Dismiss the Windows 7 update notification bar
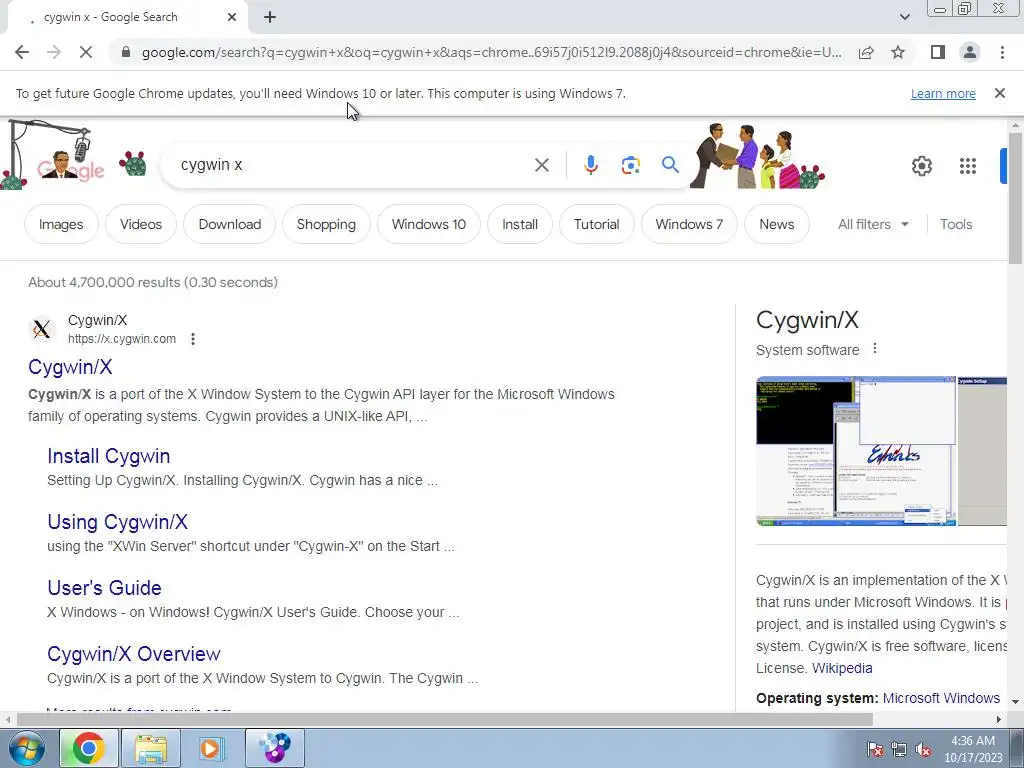Viewport: 1024px width, 768px height. 999,93
